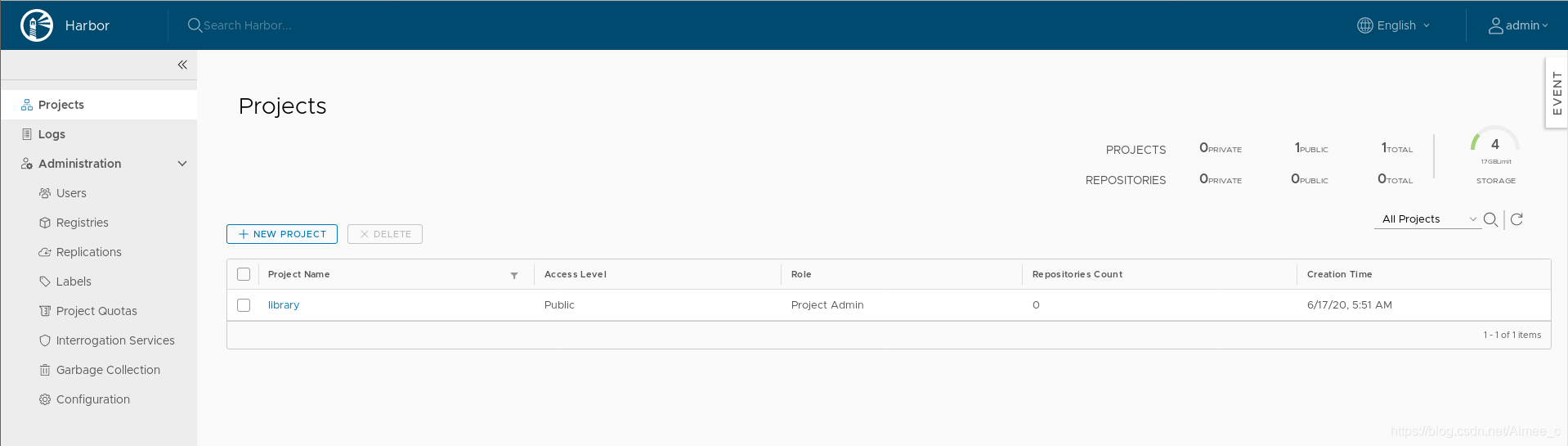Sort by Repositories Count column header
Image resolution: width=1568 pixels, height=446 pixels.
1077,274
